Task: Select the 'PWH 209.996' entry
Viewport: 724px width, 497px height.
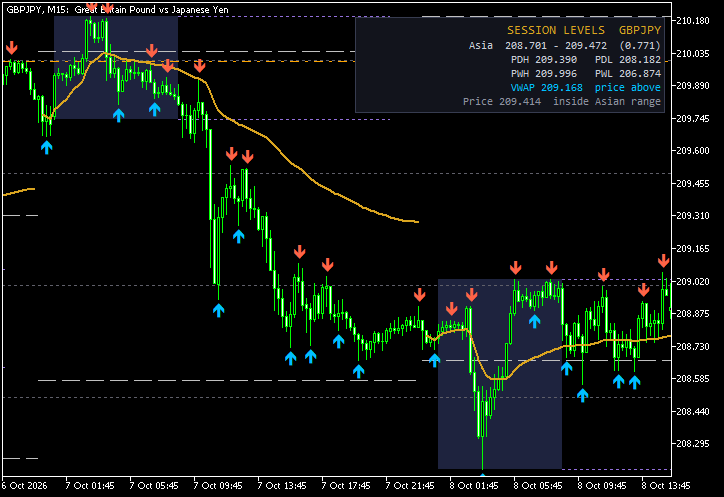Action: coord(544,73)
